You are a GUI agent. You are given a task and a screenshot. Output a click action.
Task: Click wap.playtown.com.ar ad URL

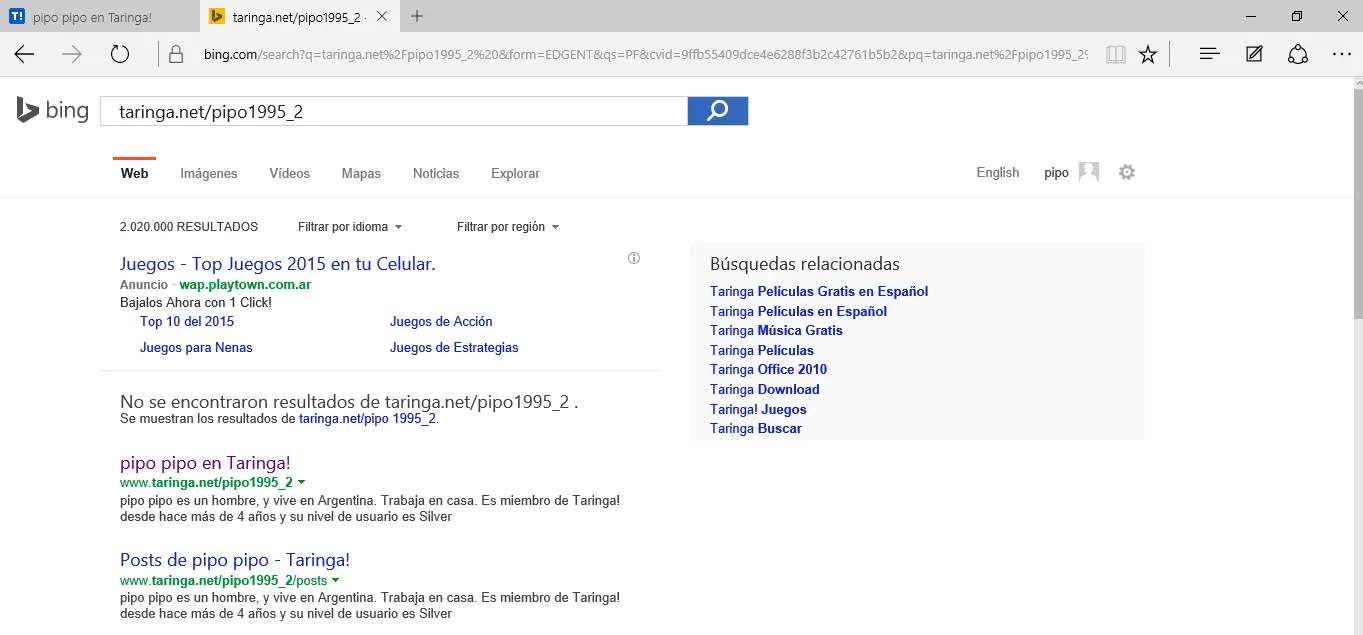245,285
